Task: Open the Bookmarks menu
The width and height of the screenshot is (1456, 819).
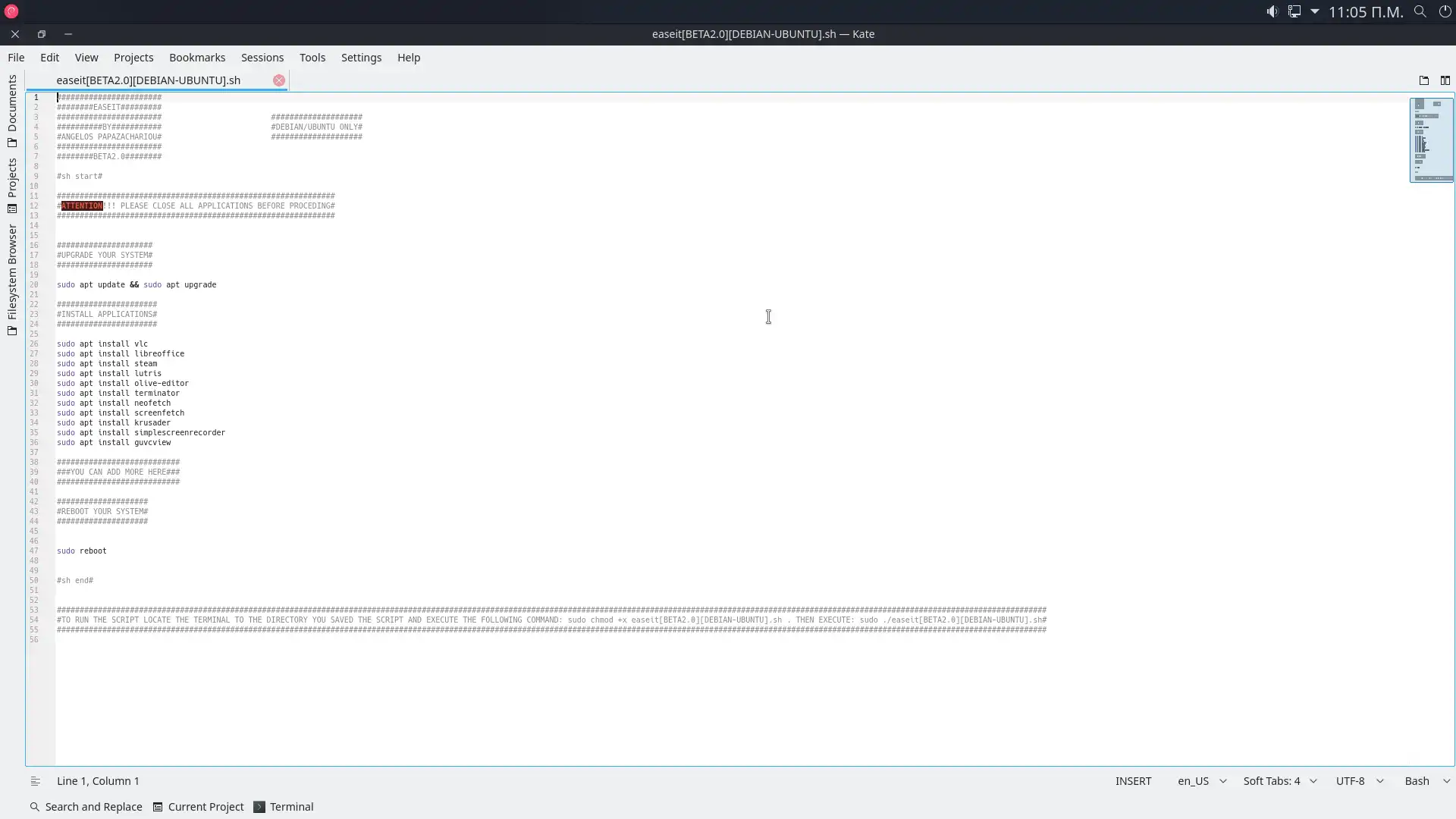Action: pos(197,58)
